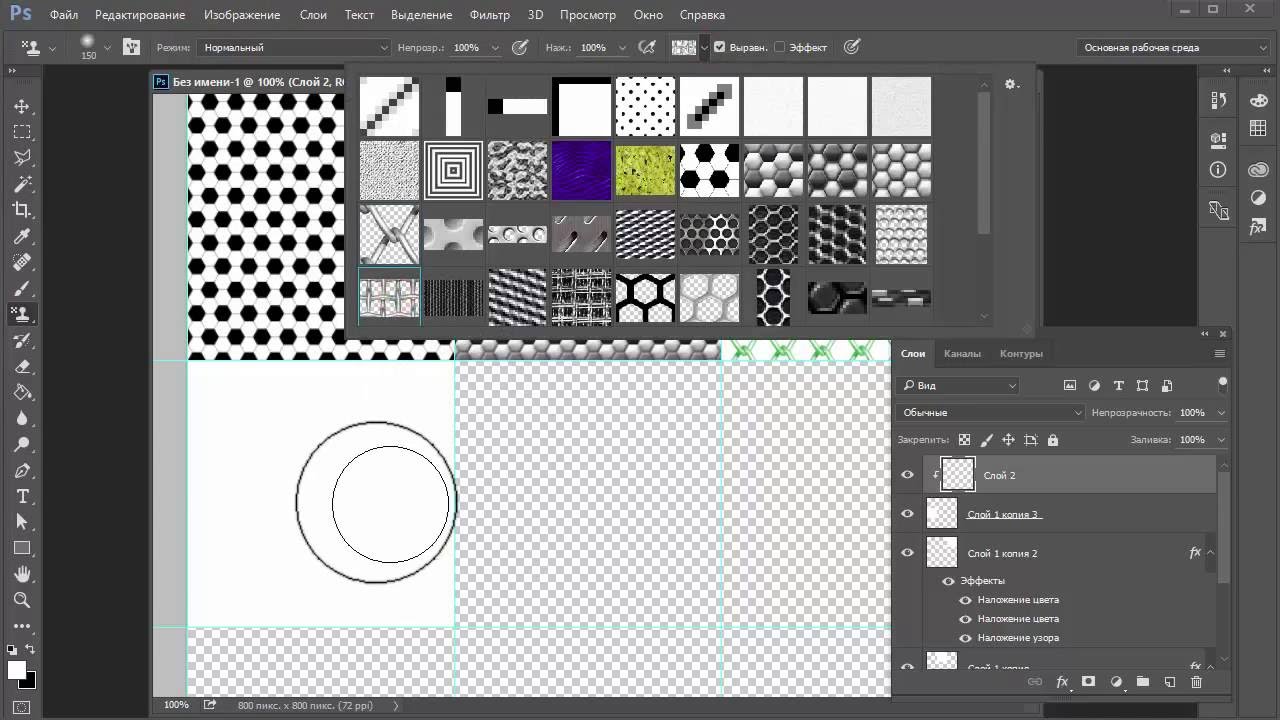Add a layer mask
This screenshot has height=720, width=1280.
click(x=1088, y=682)
